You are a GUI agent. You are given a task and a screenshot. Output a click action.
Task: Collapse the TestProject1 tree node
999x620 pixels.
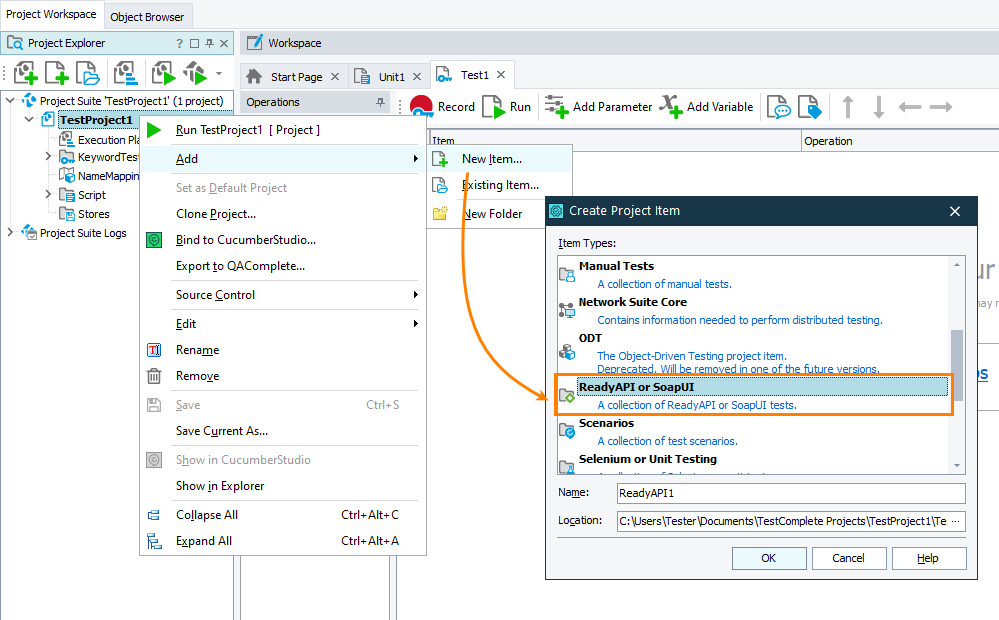[x=28, y=119]
